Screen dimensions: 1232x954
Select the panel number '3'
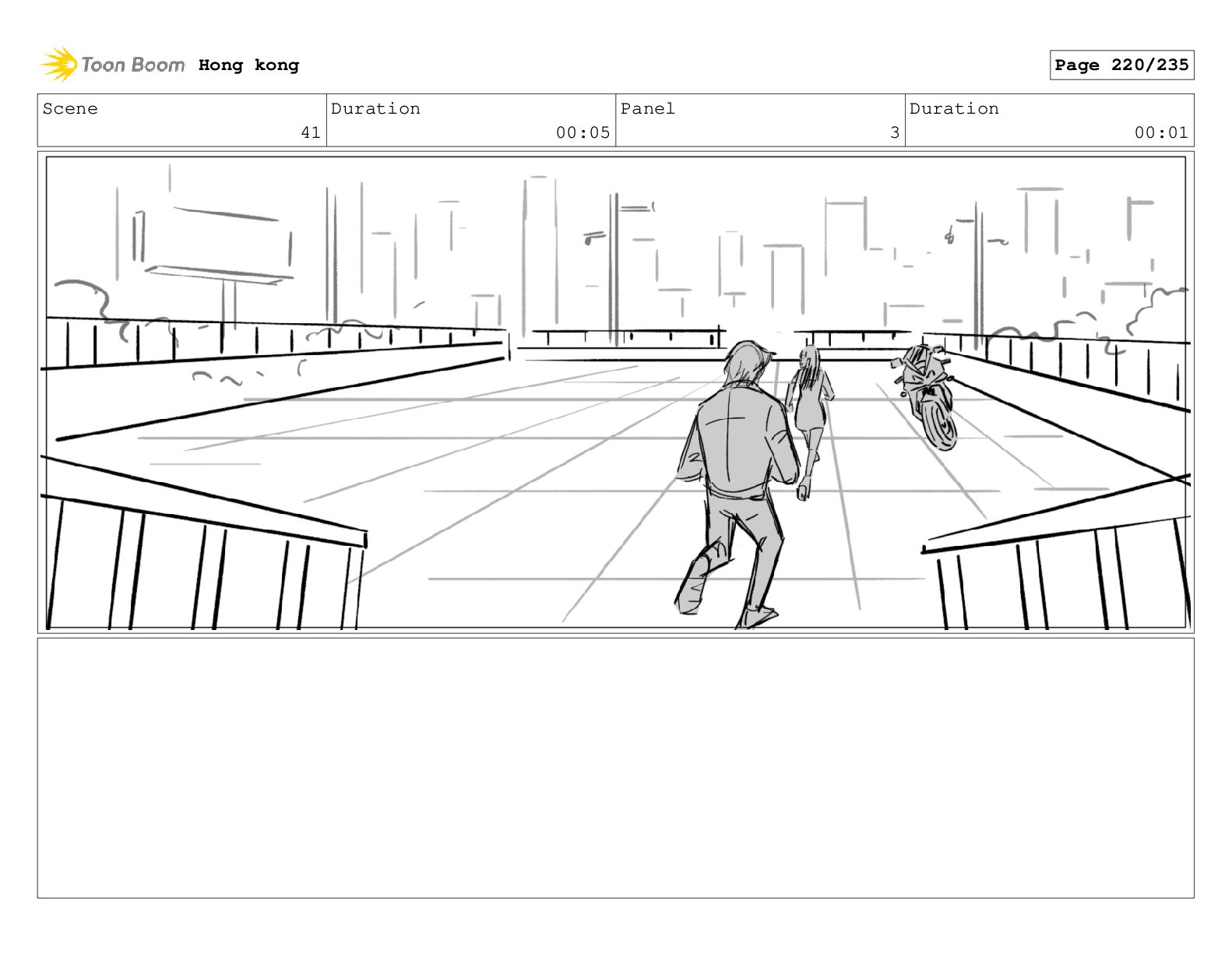[895, 132]
